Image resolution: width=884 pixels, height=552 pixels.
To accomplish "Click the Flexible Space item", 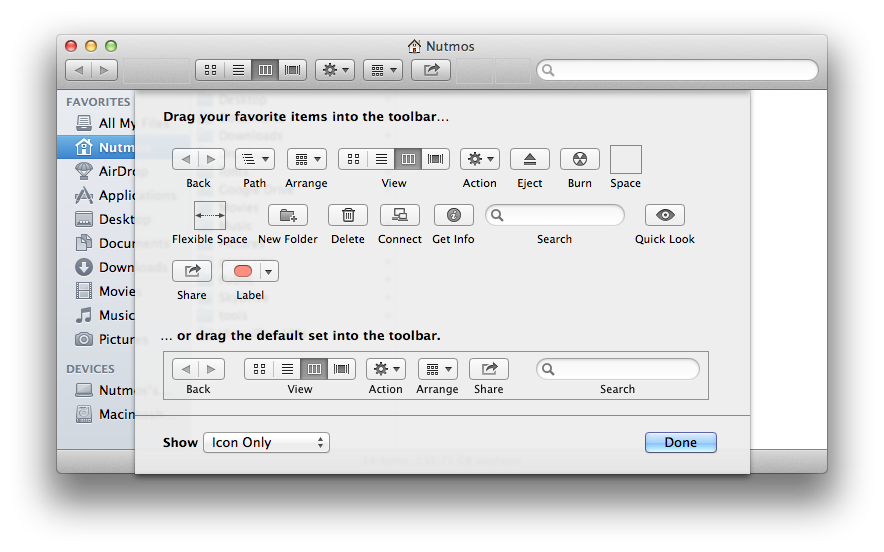I will (210, 215).
